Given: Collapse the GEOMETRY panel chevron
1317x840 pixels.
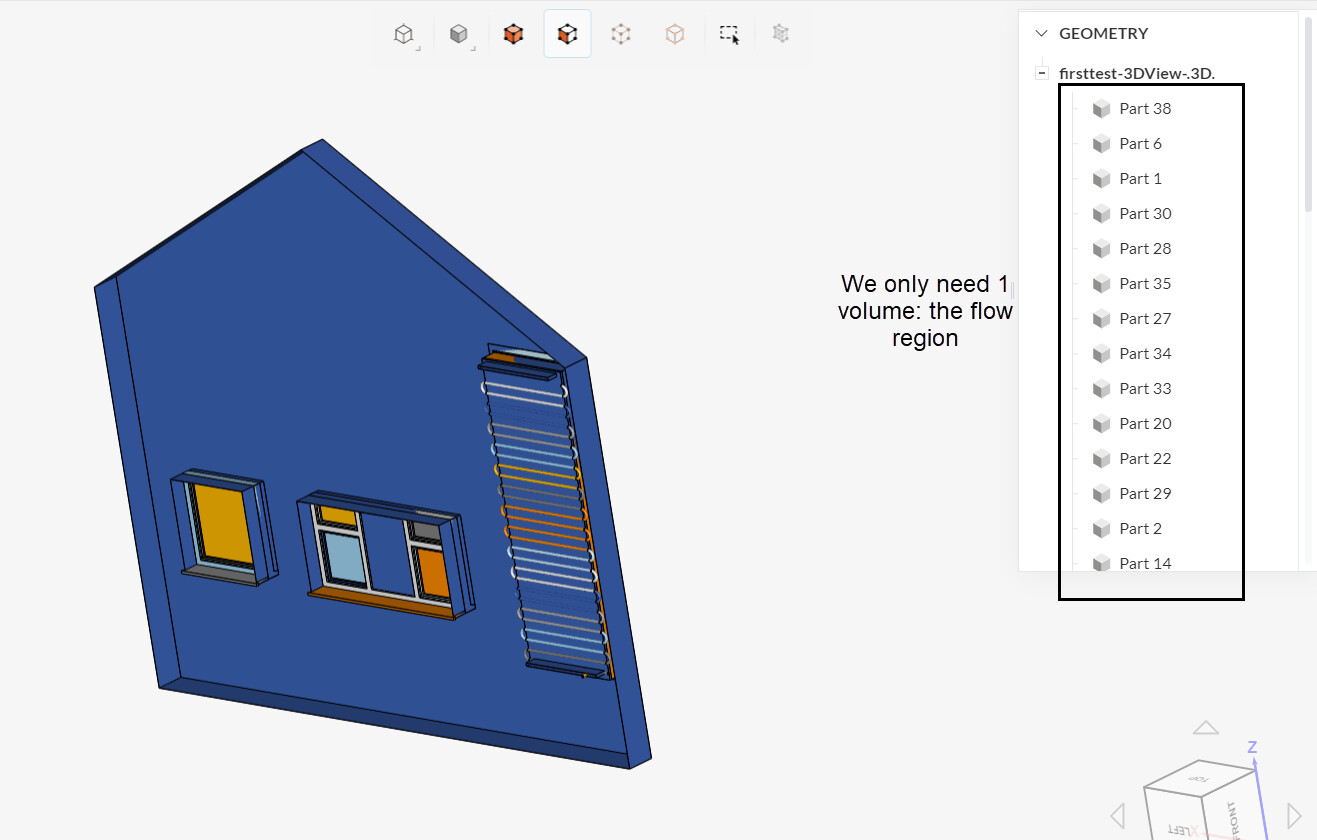Looking at the screenshot, I should (x=1040, y=32).
